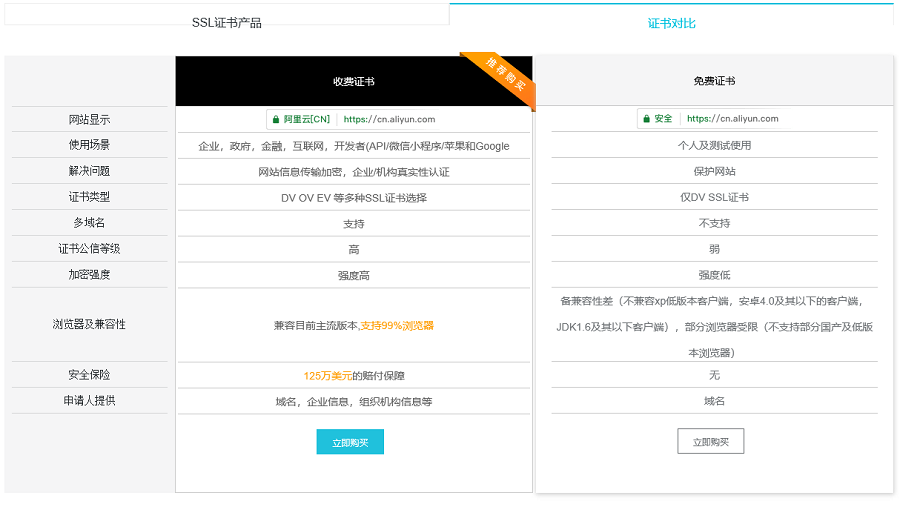The image size is (900, 527).
Task: Click the 免费证书 column header
Action: [714, 81]
